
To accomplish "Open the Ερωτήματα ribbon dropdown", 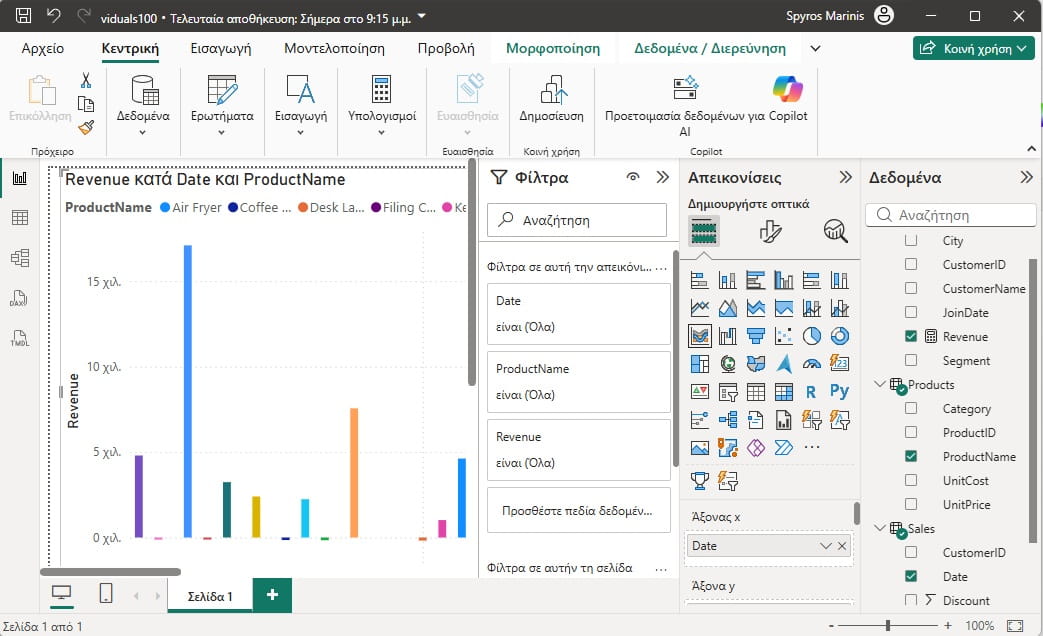I will tap(222, 133).
